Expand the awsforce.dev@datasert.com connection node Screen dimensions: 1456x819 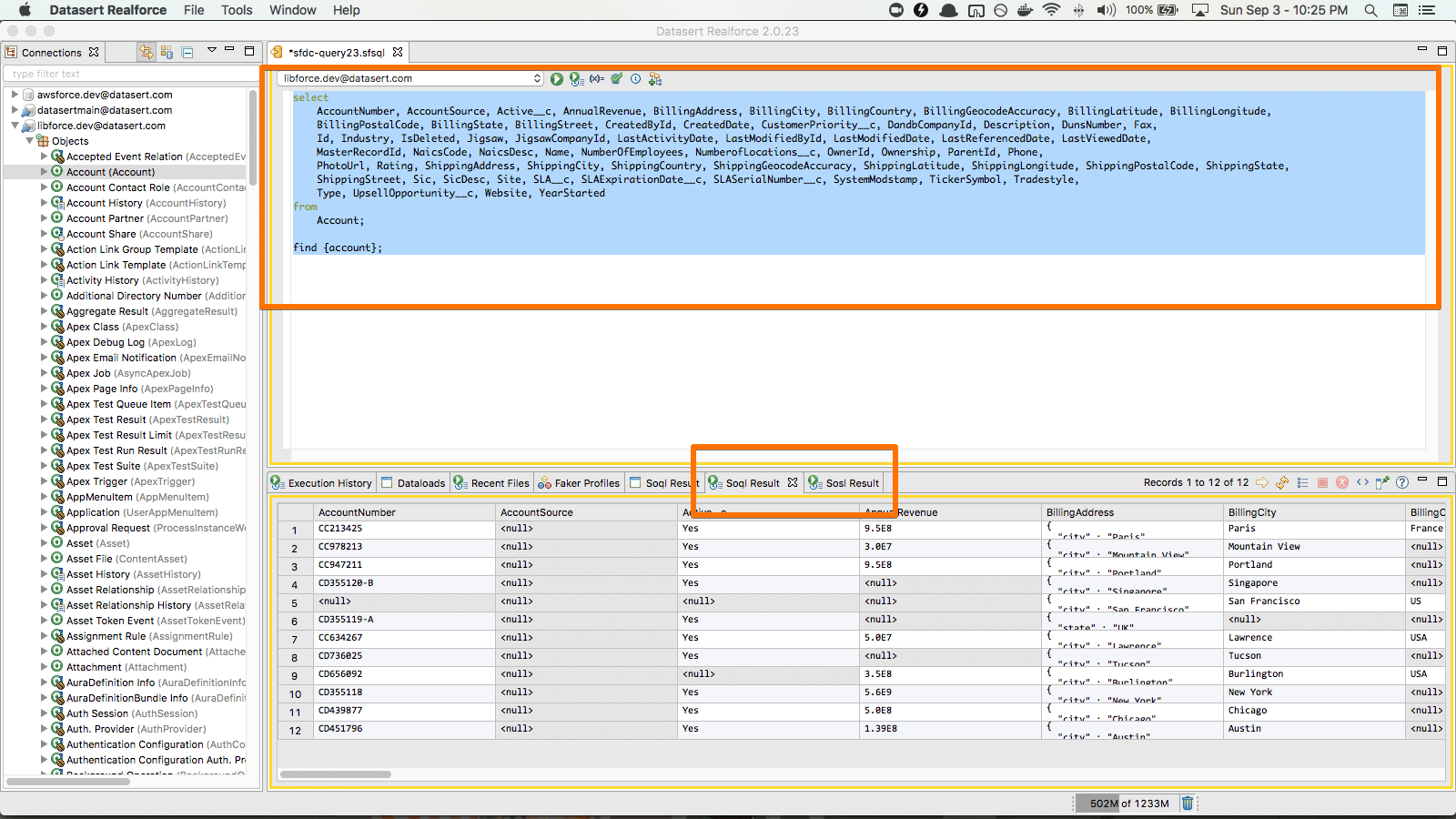pos(15,95)
